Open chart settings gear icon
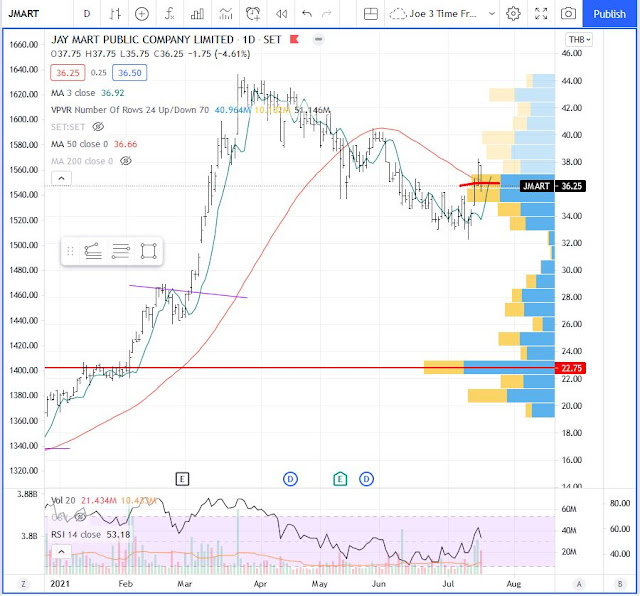 pos(513,14)
